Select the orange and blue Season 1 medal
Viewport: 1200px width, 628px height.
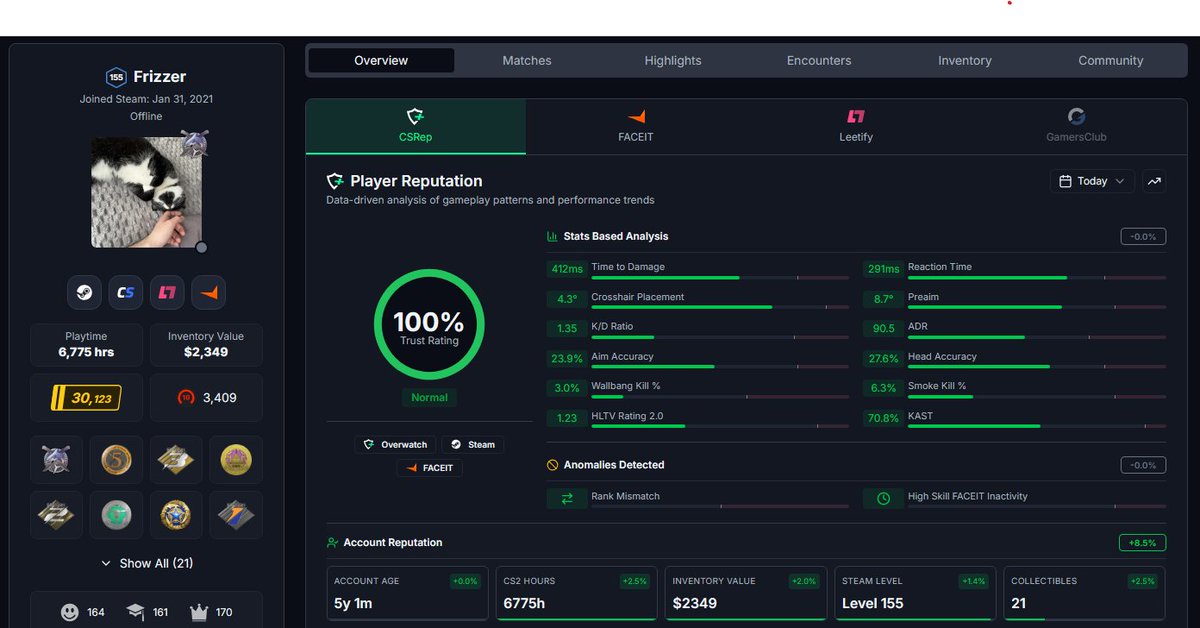tap(236, 515)
